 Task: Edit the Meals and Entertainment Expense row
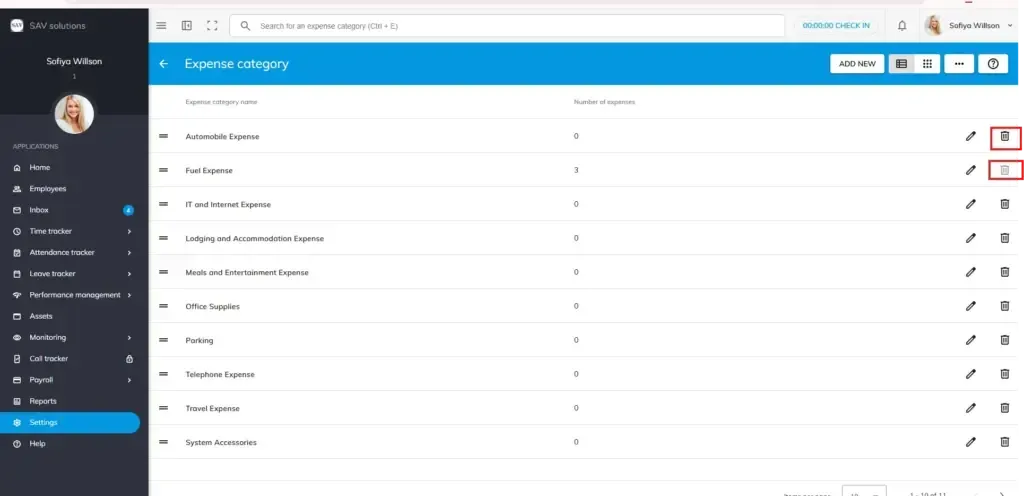971,272
